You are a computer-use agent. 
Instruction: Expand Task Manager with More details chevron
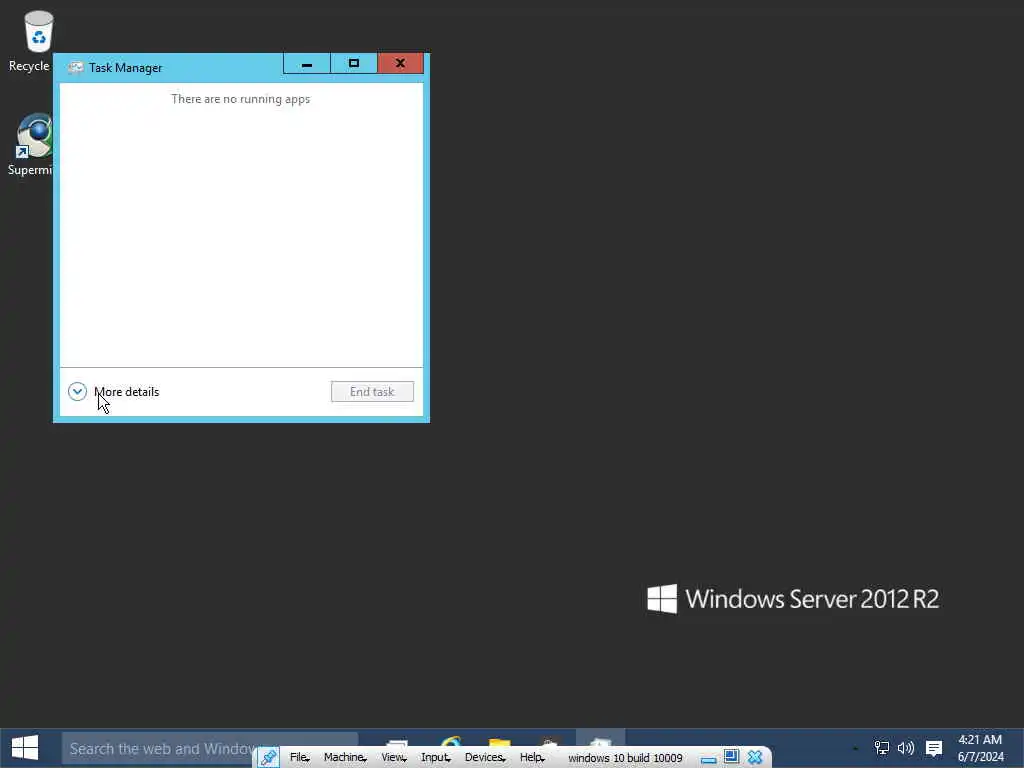[77, 391]
